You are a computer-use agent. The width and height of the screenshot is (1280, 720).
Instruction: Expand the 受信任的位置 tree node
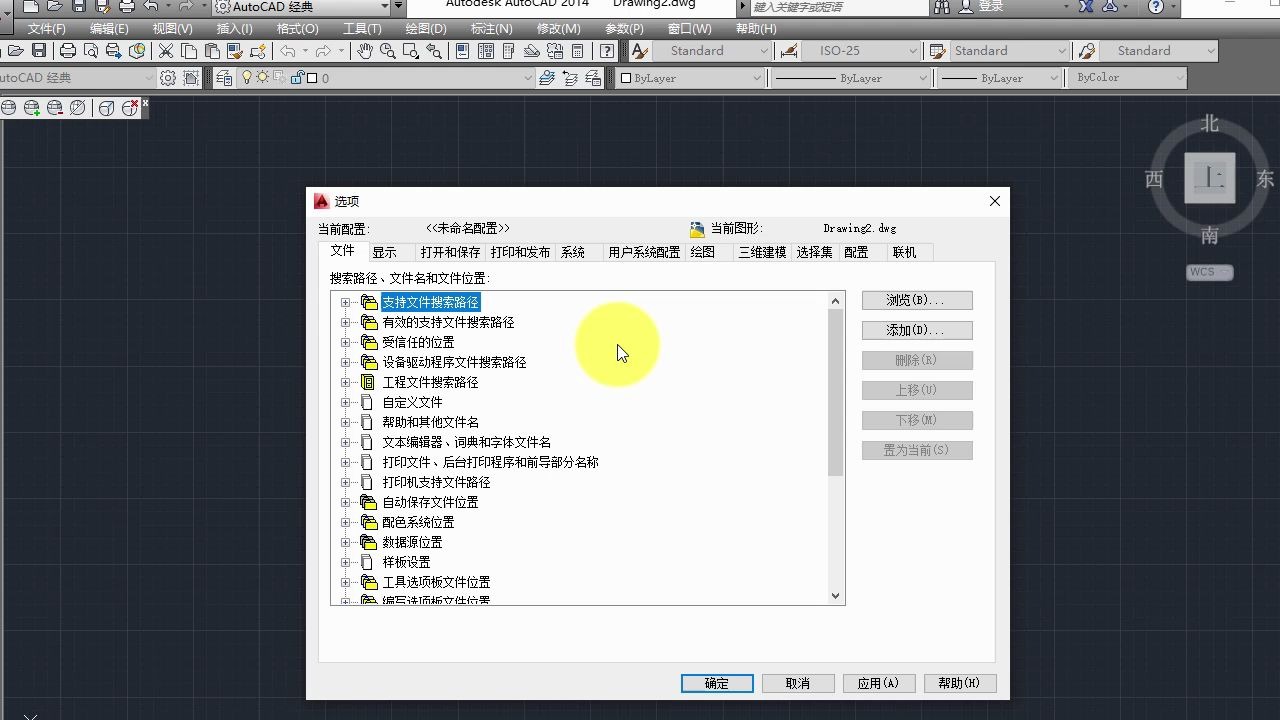pos(346,342)
